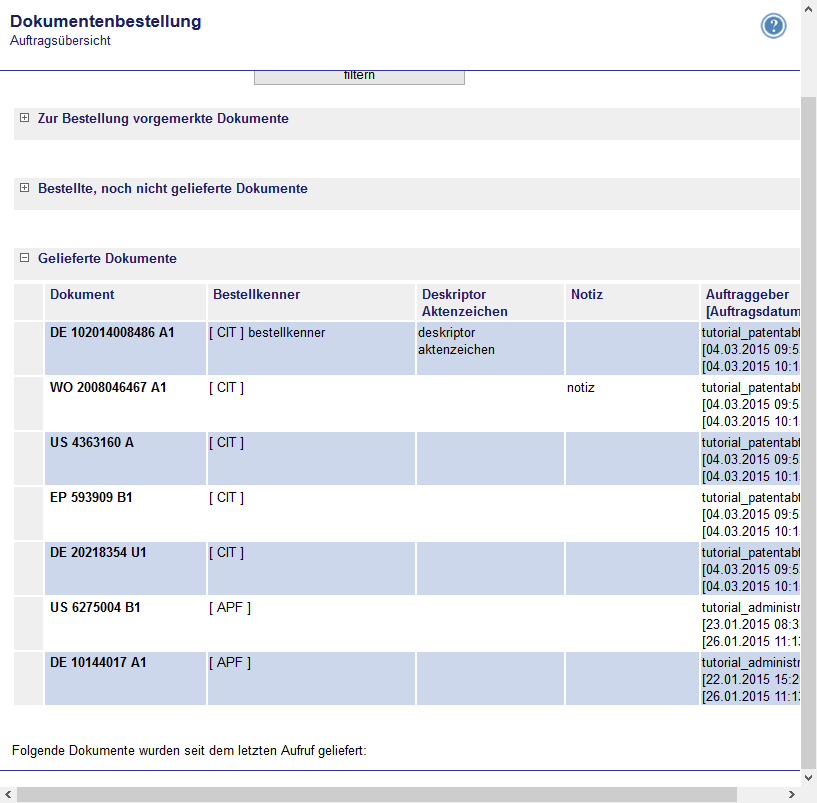817x803 pixels.
Task: Collapse the Gelieferte Dokumente section
Action: [x=24, y=257]
